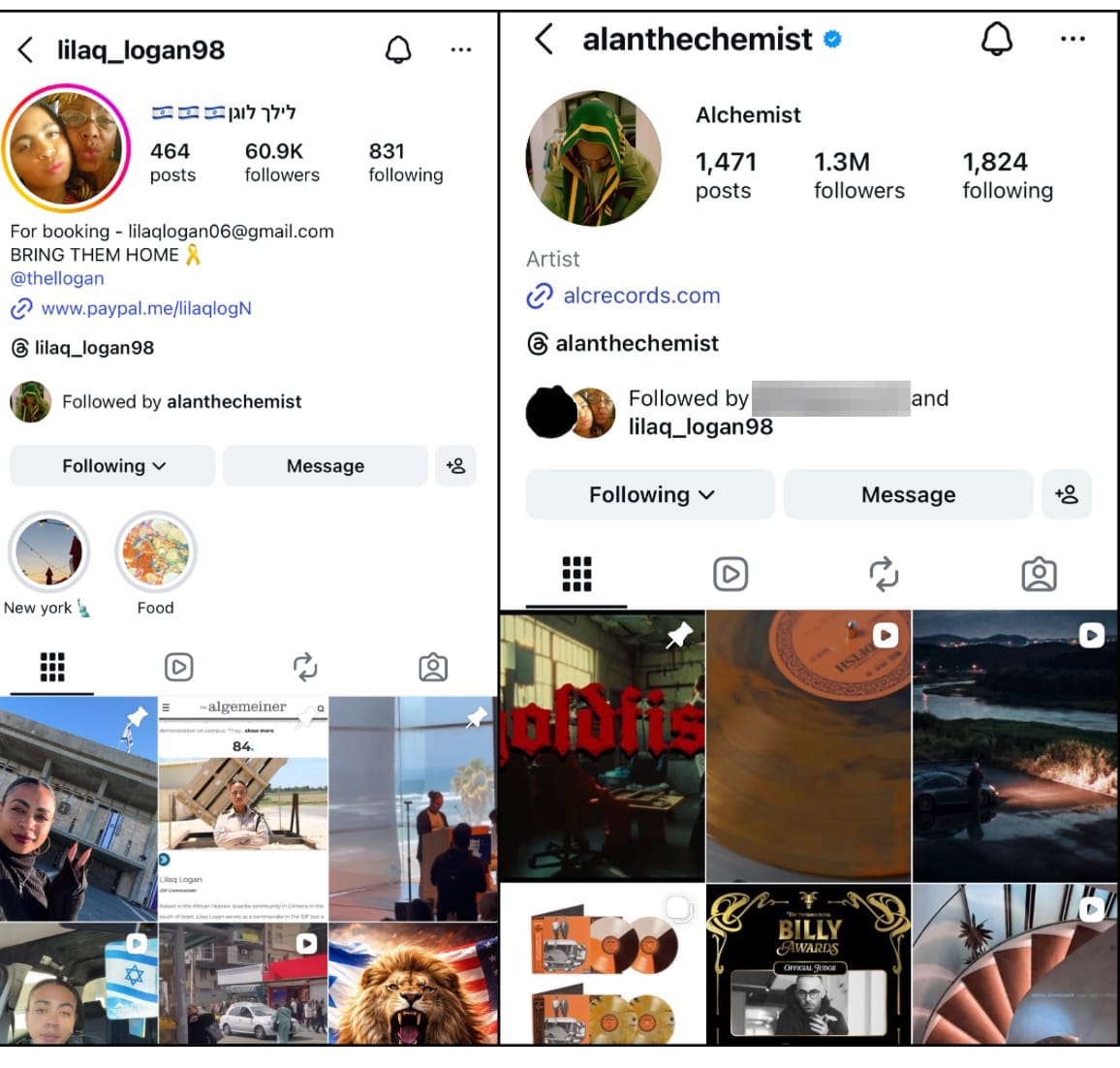
Task: Expand Following dropdown on lilaq_logan98 profile
Action: [112, 466]
